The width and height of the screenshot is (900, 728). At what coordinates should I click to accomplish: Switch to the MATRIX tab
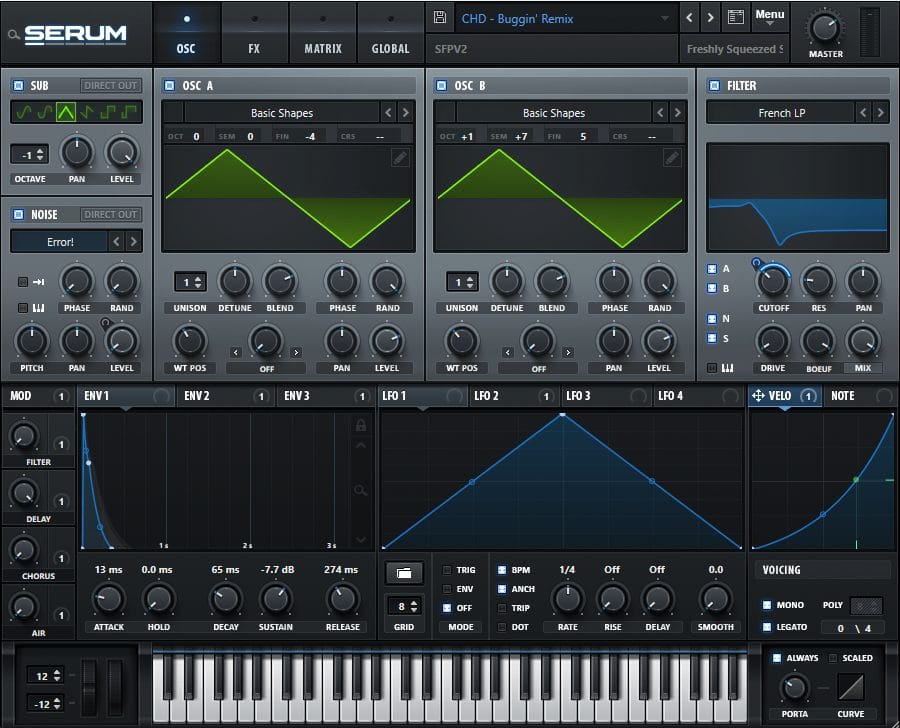pos(323,33)
